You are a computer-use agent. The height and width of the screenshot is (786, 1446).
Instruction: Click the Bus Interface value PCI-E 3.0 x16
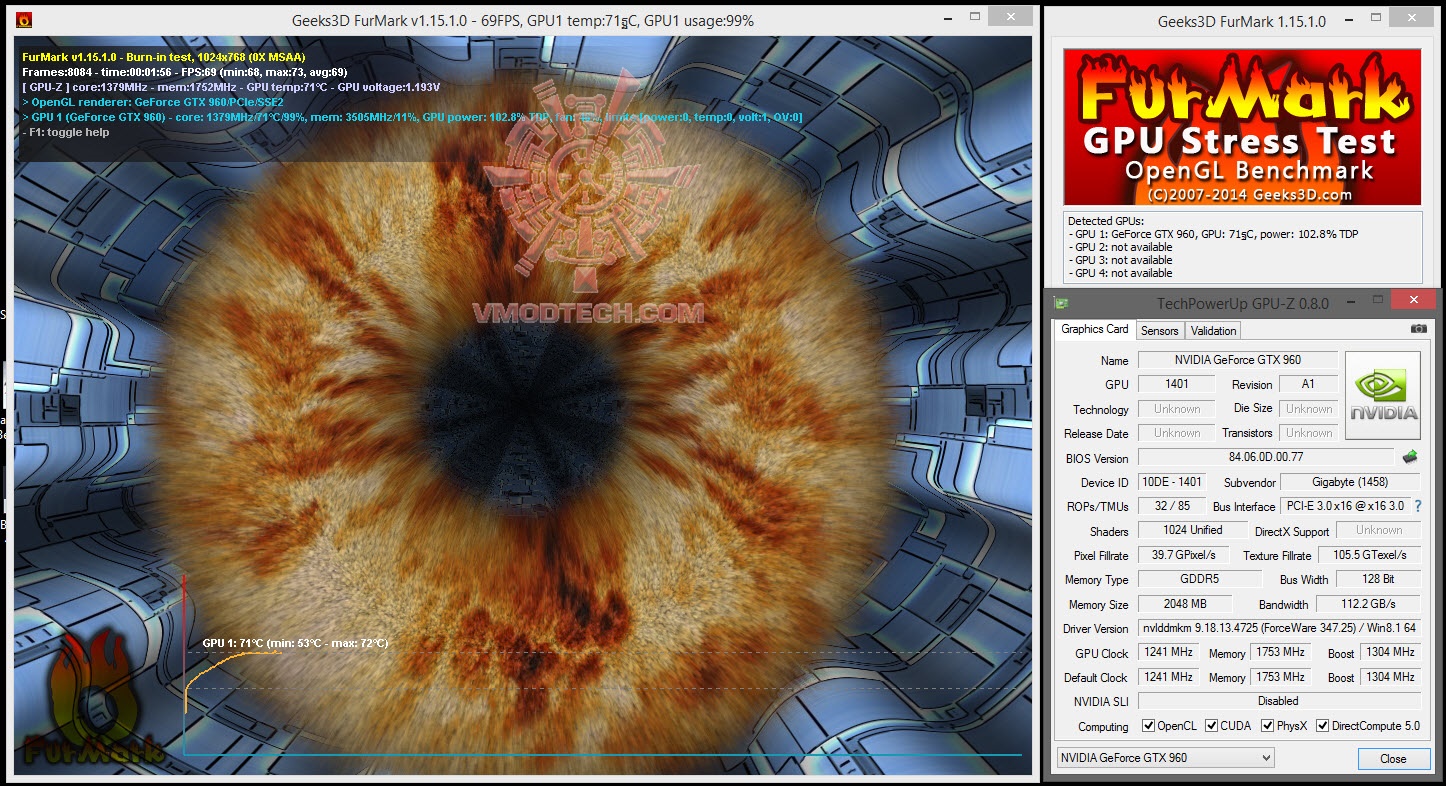[x=1346, y=506]
